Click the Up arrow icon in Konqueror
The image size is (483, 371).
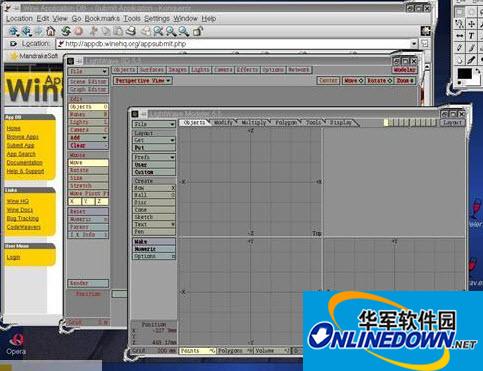14,31
